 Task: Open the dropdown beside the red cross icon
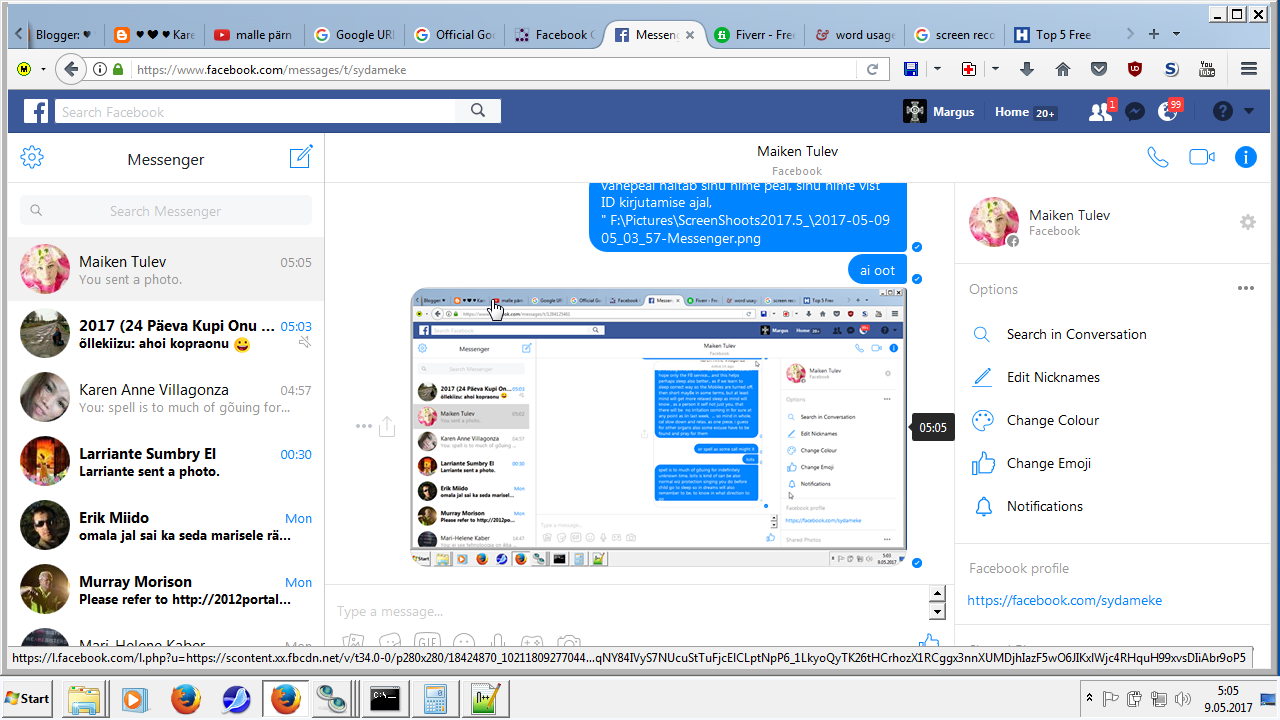[x=995, y=69]
